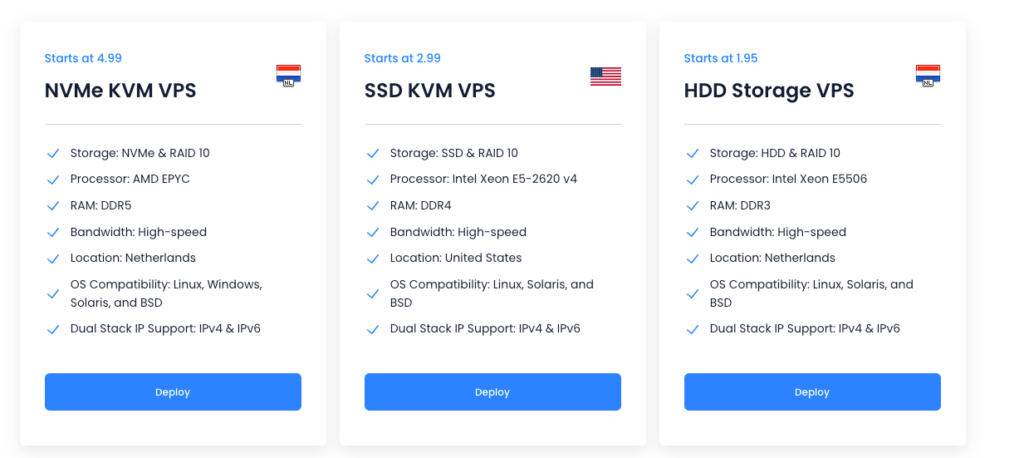Click the Netherlands flag on NVMe KVM VPS
The width and height of the screenshot is (1024, 458).
click(288, 76)
